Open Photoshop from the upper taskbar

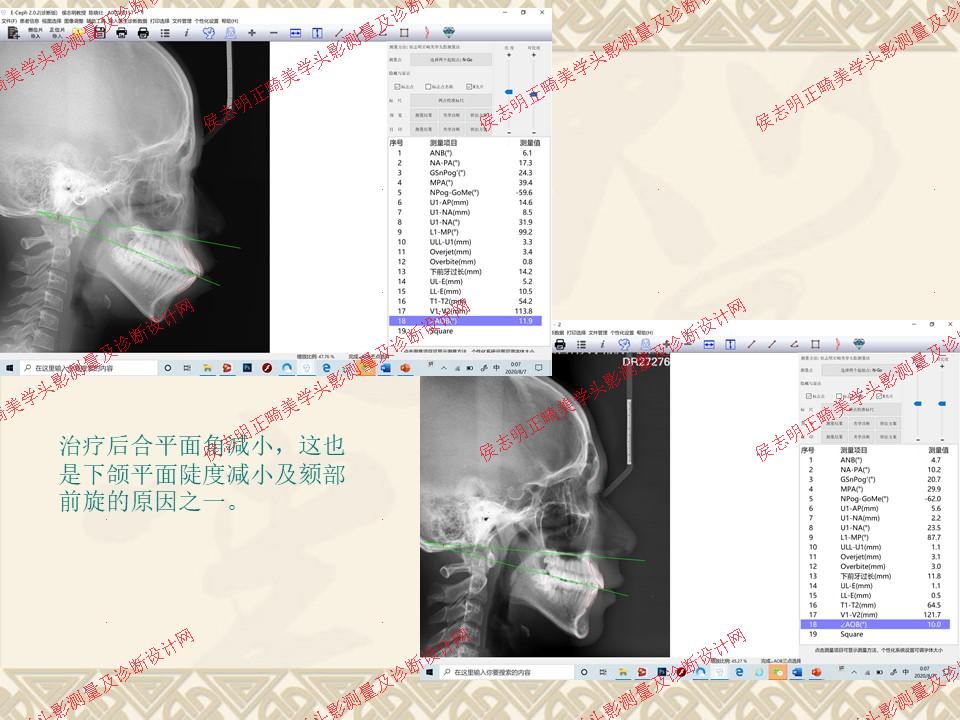coord(247,368)
